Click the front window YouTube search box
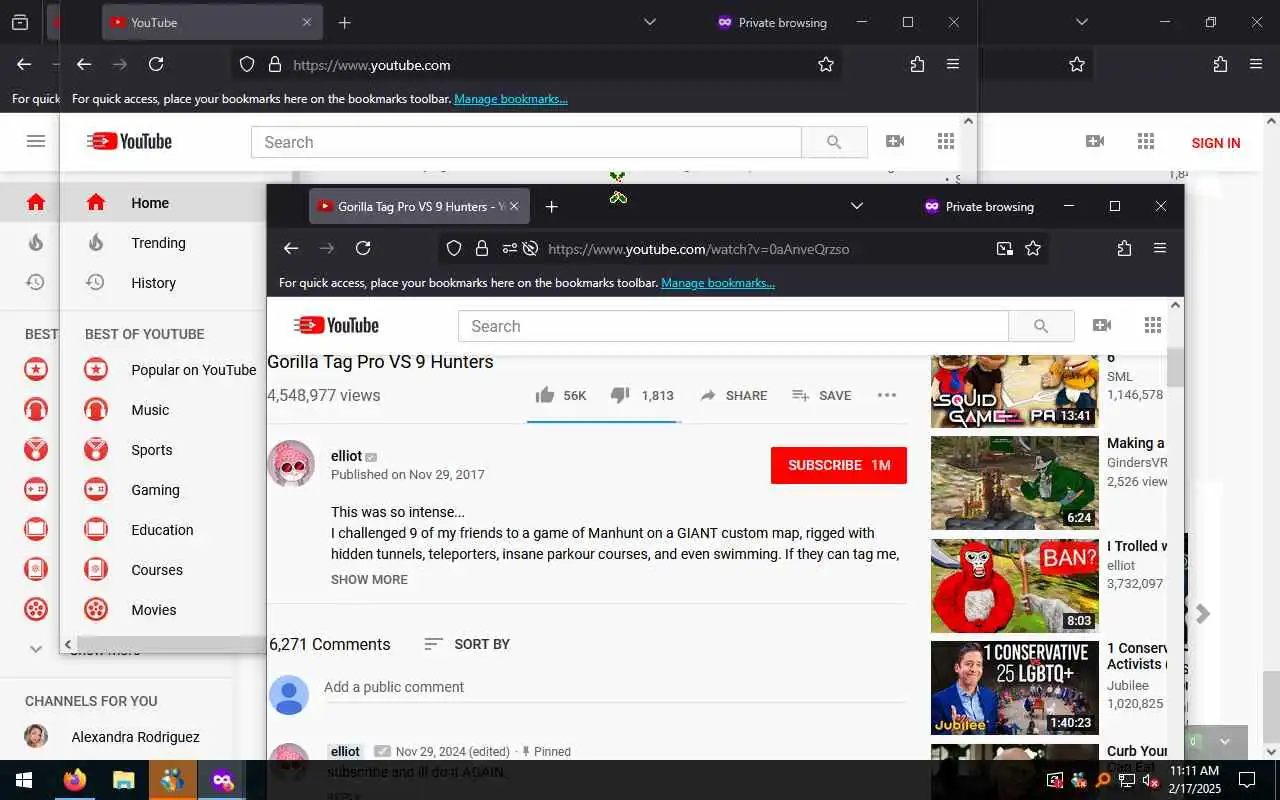This screenshot has height=800, width=1280. point(733,326)
